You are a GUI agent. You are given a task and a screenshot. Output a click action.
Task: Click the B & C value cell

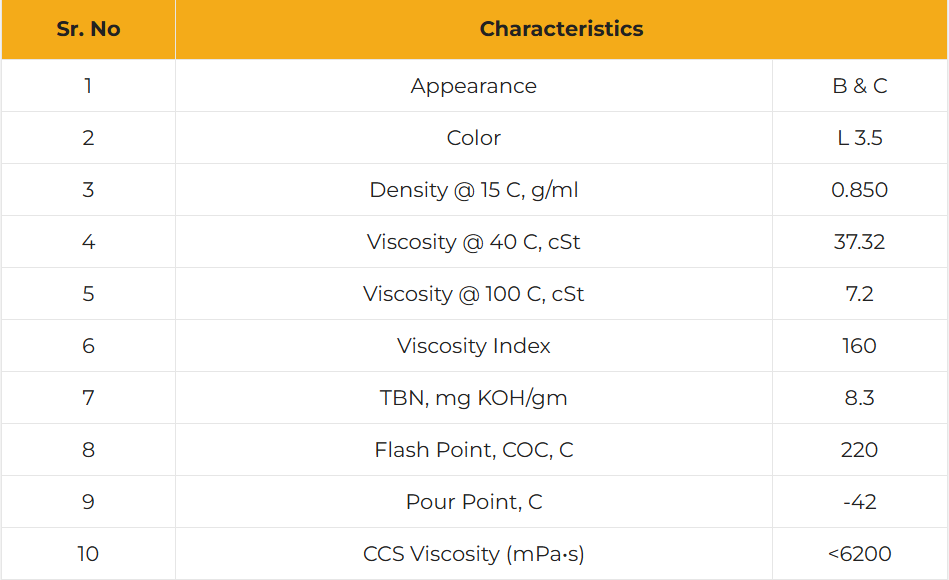[859, 85]
